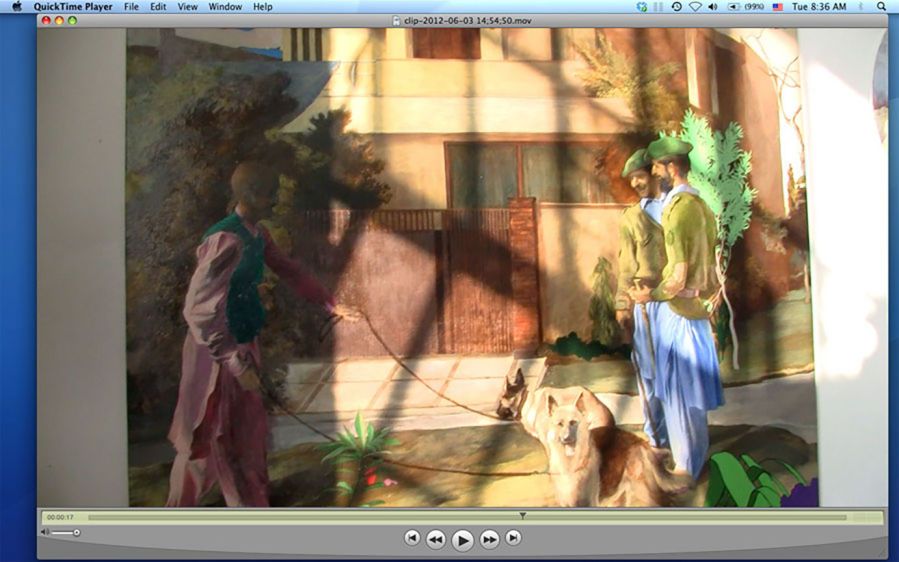Image resolution: width=899 pixels, height=562 pixels.
Task: Skip to the beginning of the clip
Action: [412, 538]
